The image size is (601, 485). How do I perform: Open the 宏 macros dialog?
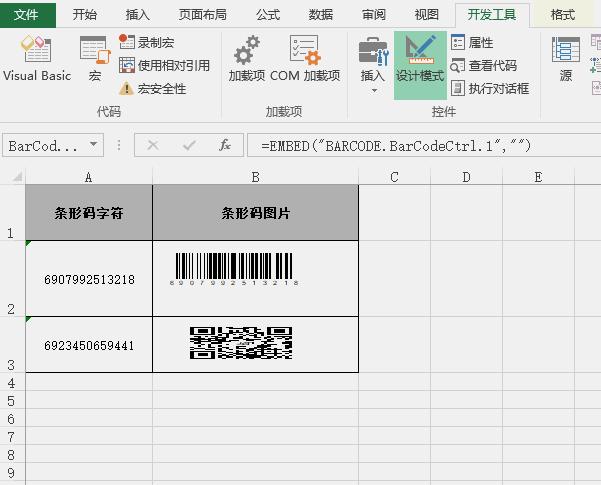click(95, 58)
